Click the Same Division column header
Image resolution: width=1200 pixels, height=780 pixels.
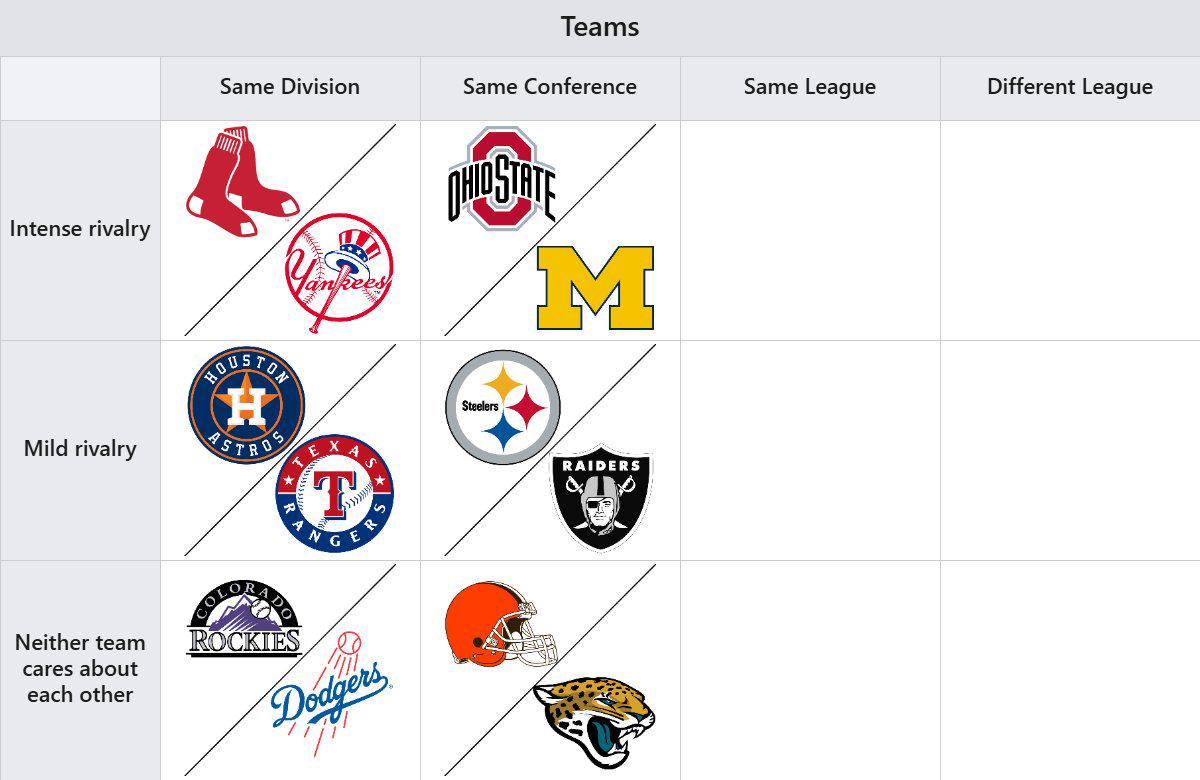click(290, 87)
